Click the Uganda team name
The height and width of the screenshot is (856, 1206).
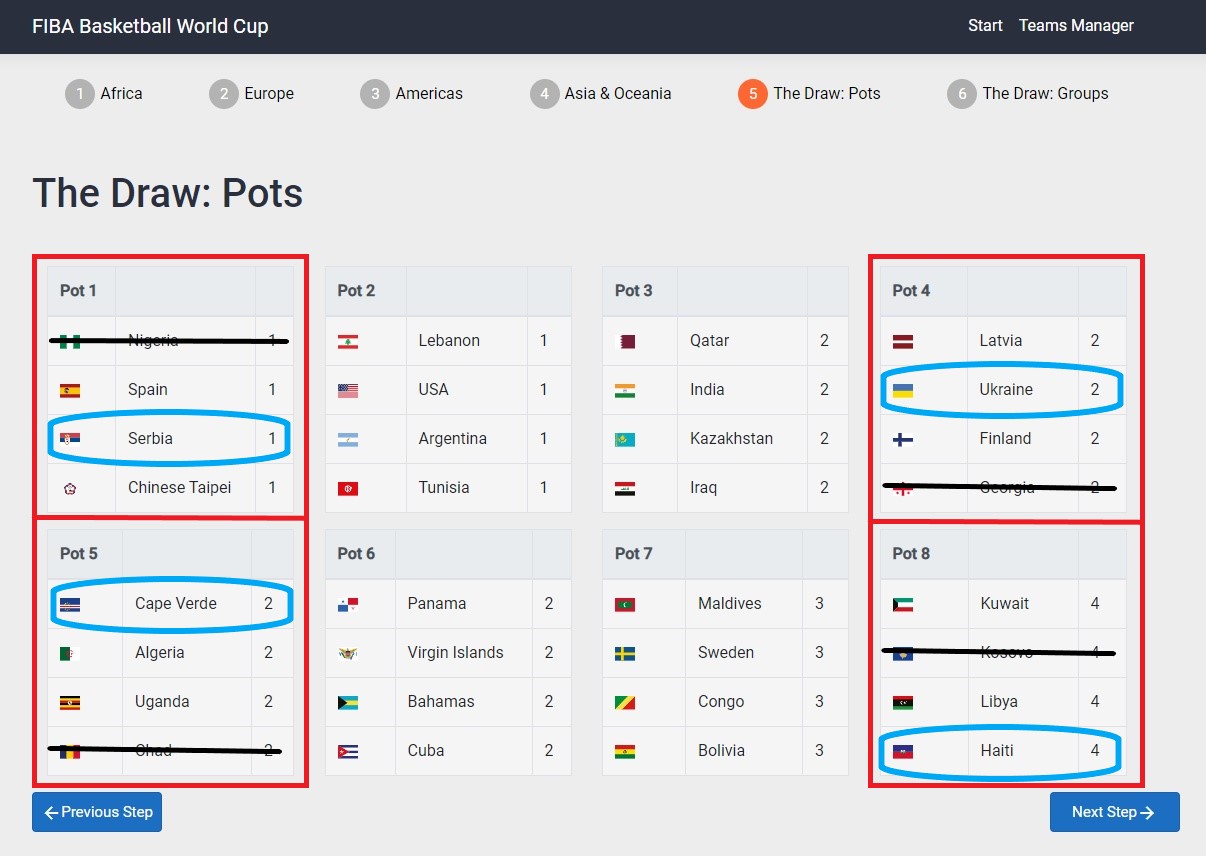(x=162, y=702)
